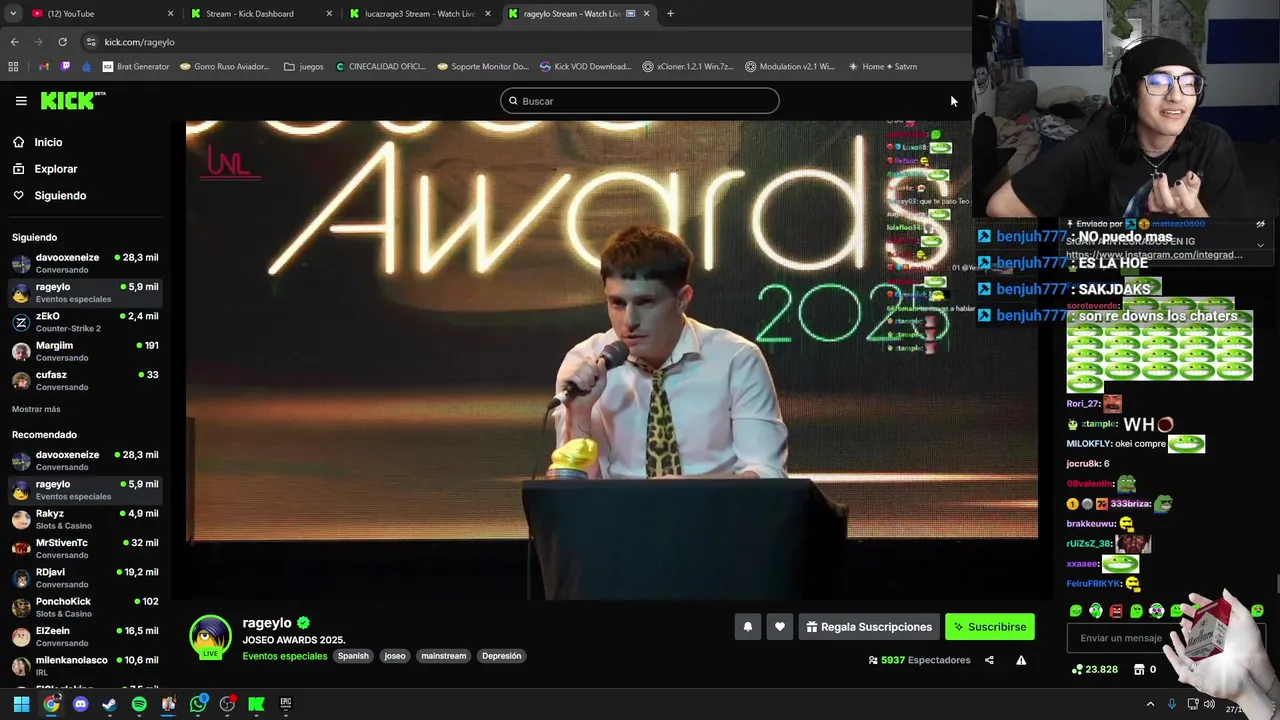The height and width of the screenshot is (720, 1280).
Task: Pick the red angry face quick emote
Action: pos(1116,610)
